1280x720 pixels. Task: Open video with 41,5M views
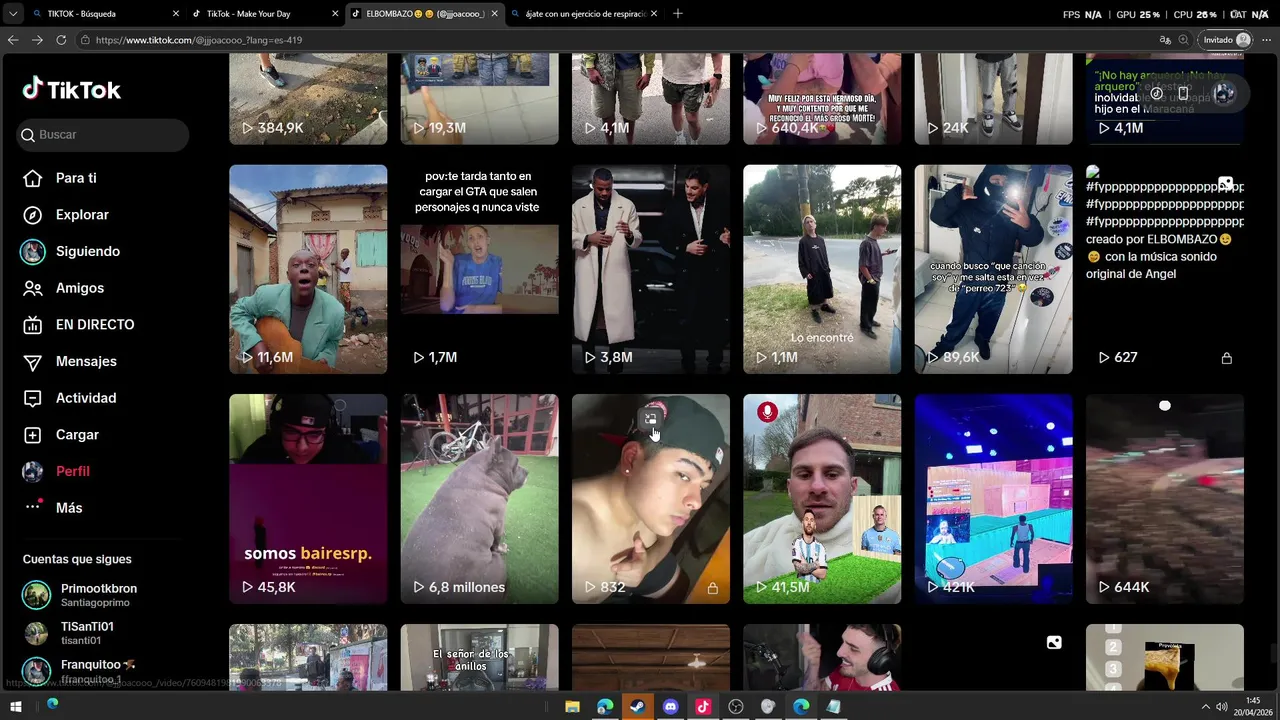pyautogui.click(x=822, y=499)
